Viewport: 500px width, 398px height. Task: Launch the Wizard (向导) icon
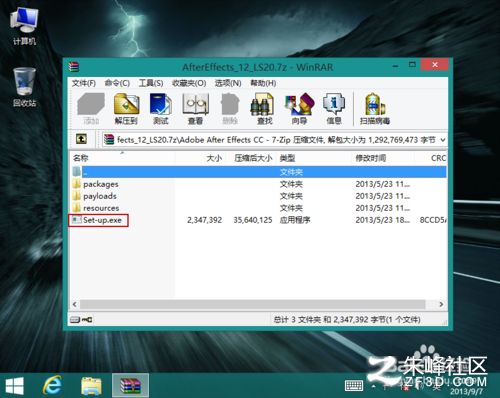(x=299, y=109)
